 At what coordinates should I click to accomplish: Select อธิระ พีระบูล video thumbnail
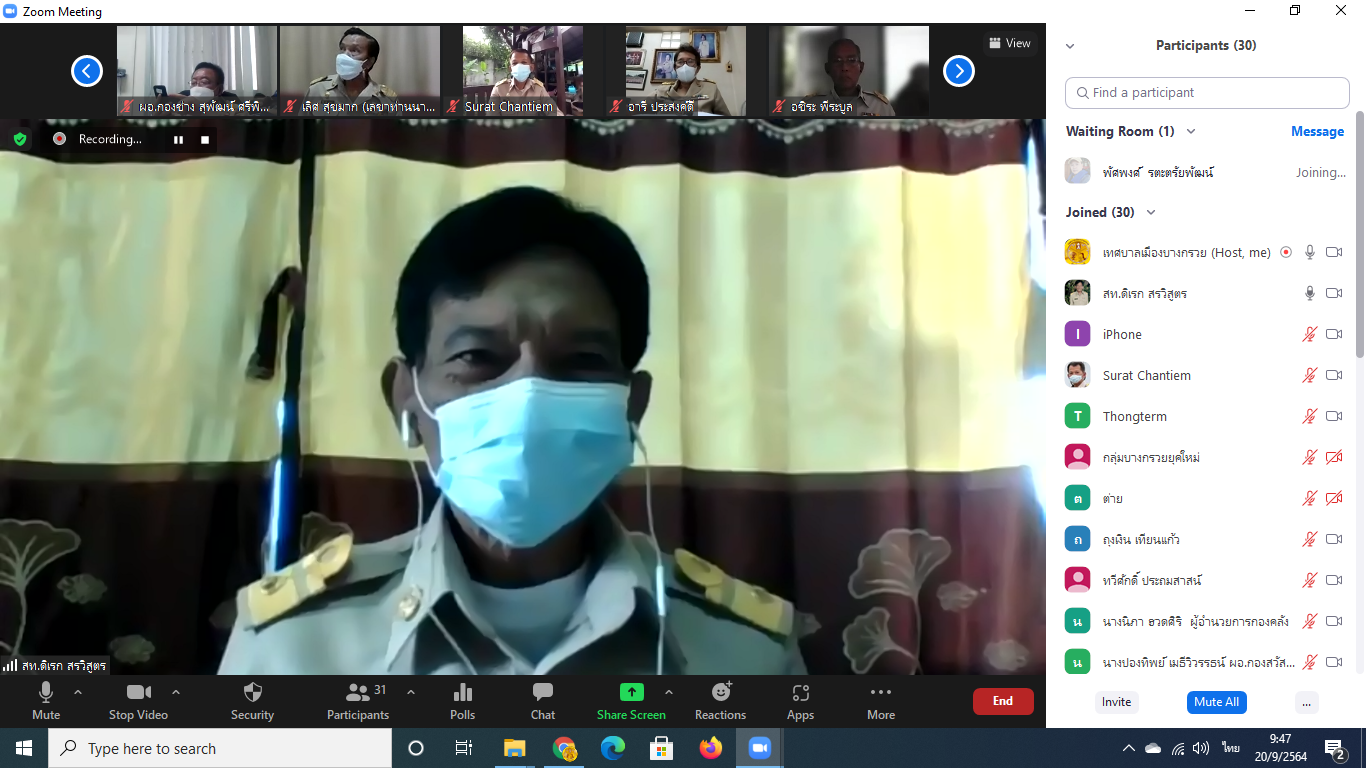pyautogui.click(x=848, y=71)
